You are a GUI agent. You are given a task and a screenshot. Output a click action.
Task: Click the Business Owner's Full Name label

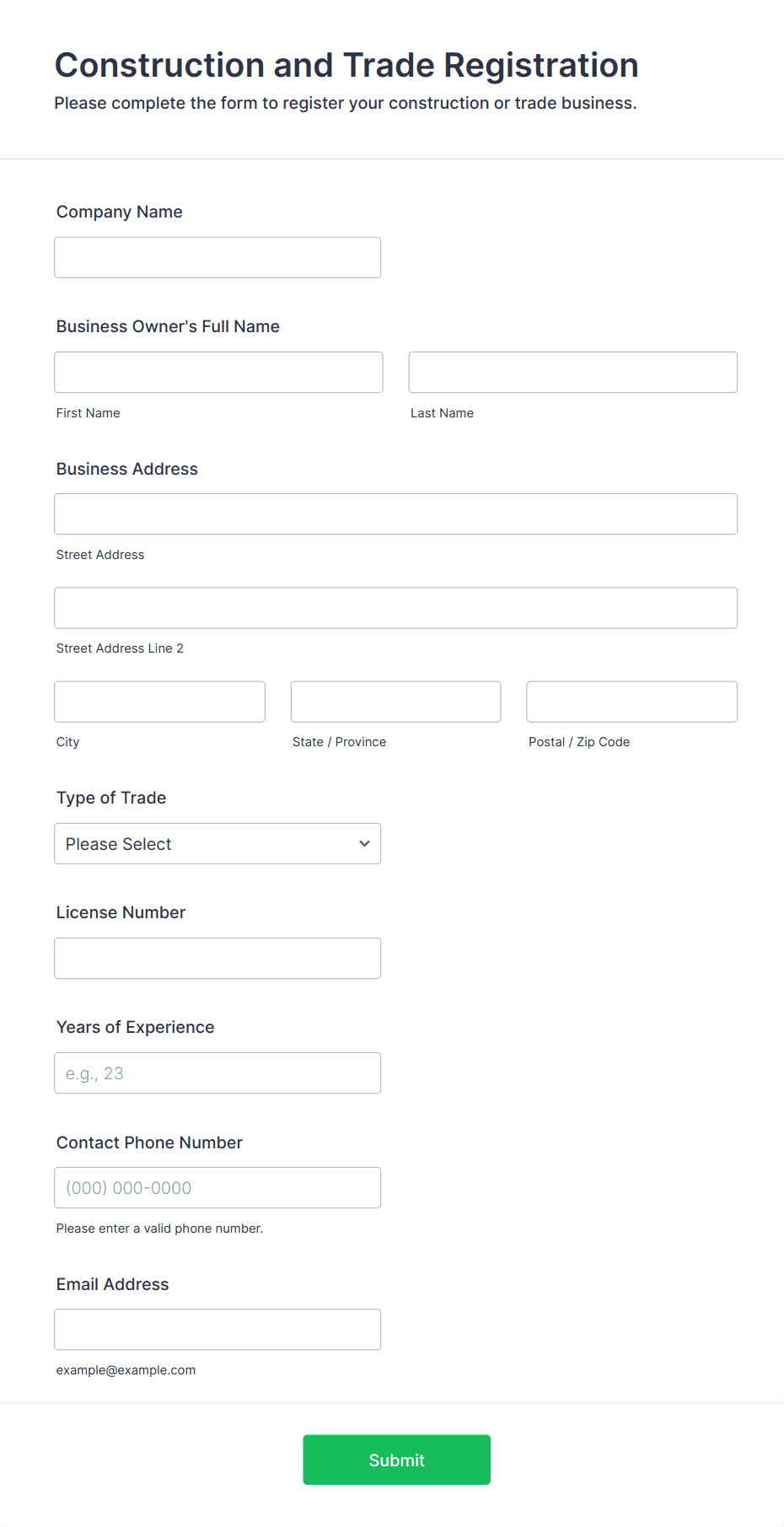[168, 327]
